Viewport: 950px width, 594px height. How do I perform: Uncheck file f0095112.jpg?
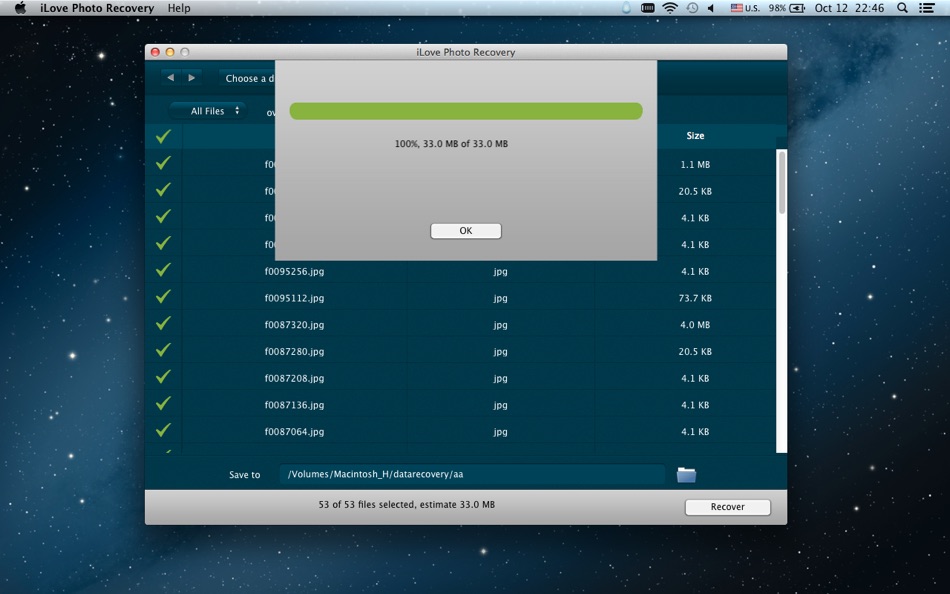pos(163,296)
